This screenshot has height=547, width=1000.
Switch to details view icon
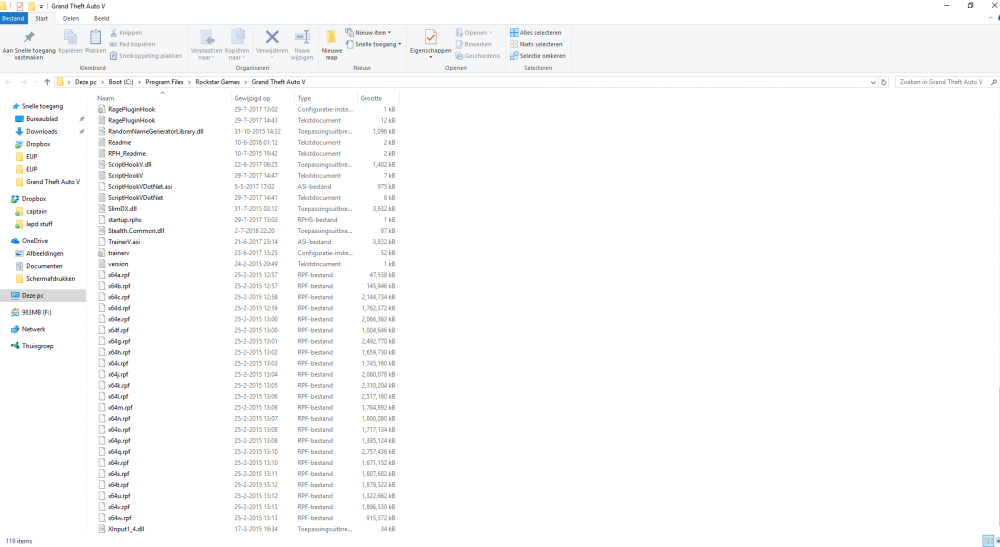pyautogui.click(x=988, y=541)
